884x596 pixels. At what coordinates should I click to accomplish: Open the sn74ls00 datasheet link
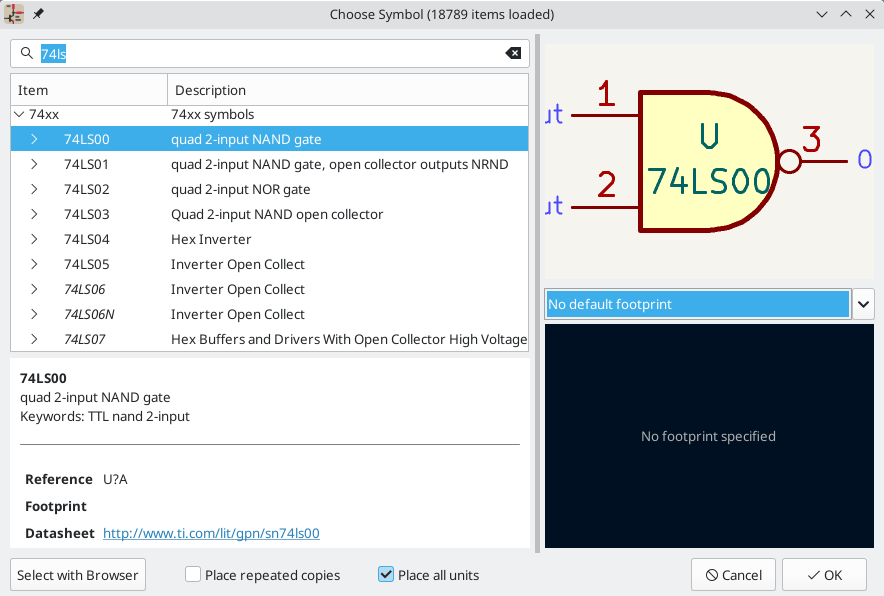click(210, 533)
